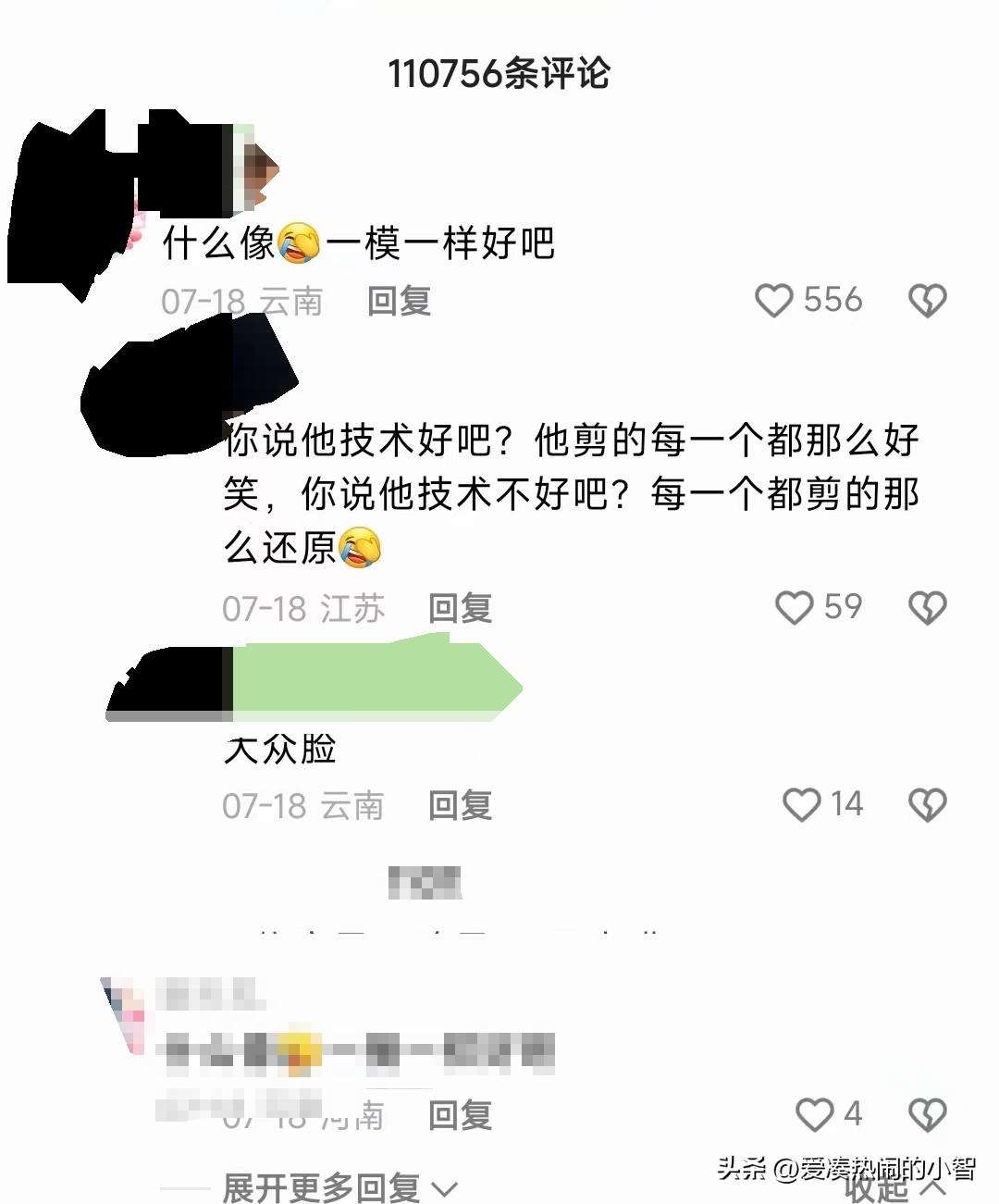Select the long '你说他技术好吧' reply text
This screenshot has height=1204, width=999.
coord(571,493)
